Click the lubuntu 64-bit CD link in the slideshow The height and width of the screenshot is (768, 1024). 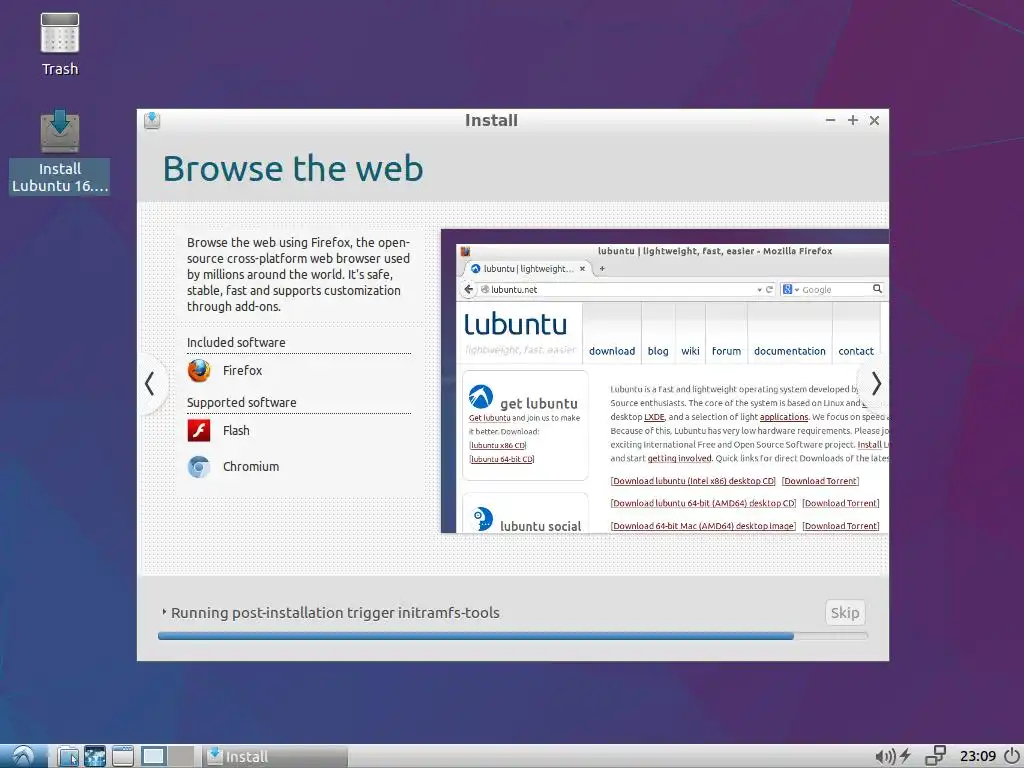[x=502, y=459]
